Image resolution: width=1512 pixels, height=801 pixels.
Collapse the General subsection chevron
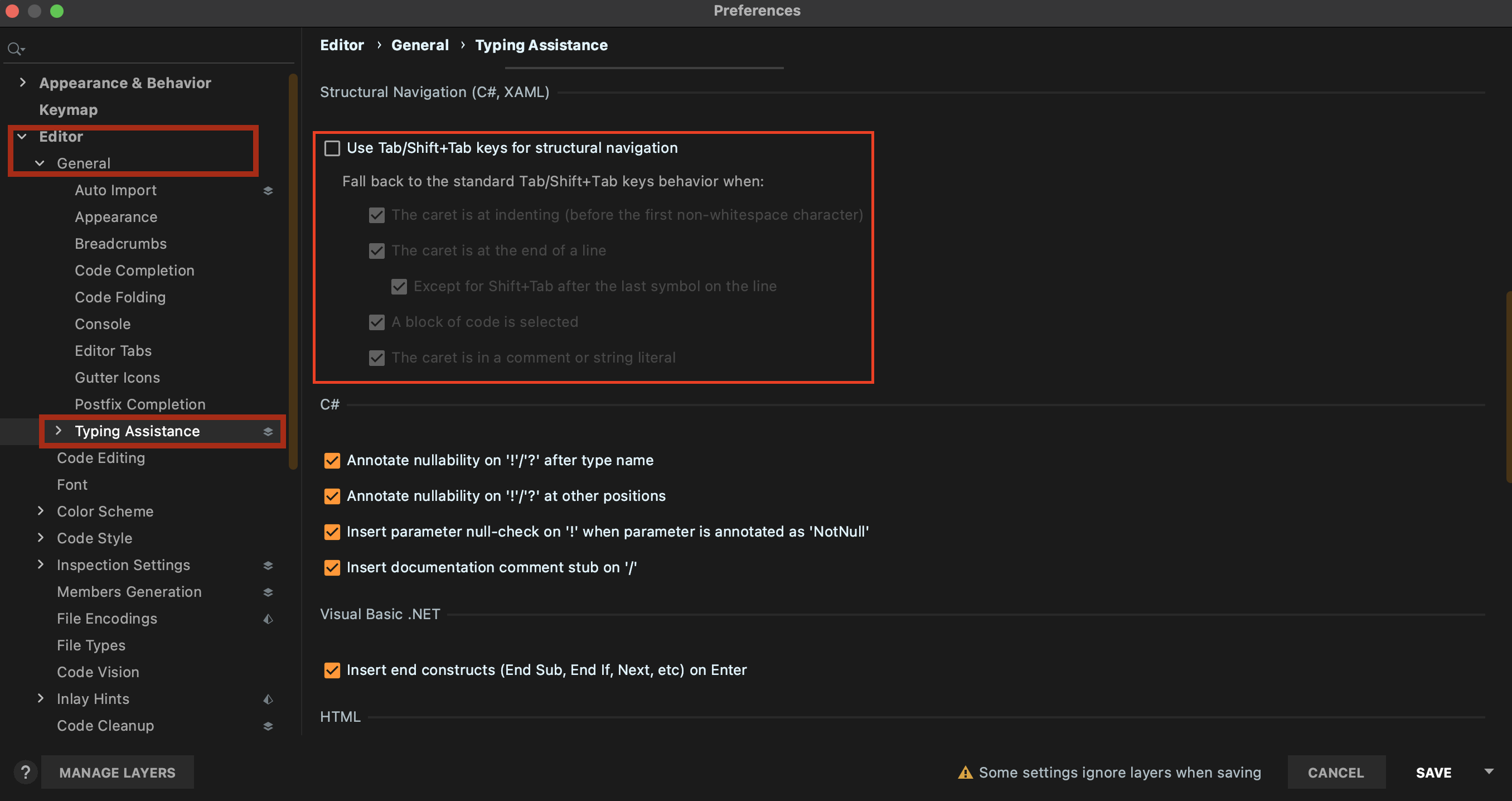click(40, 163)
